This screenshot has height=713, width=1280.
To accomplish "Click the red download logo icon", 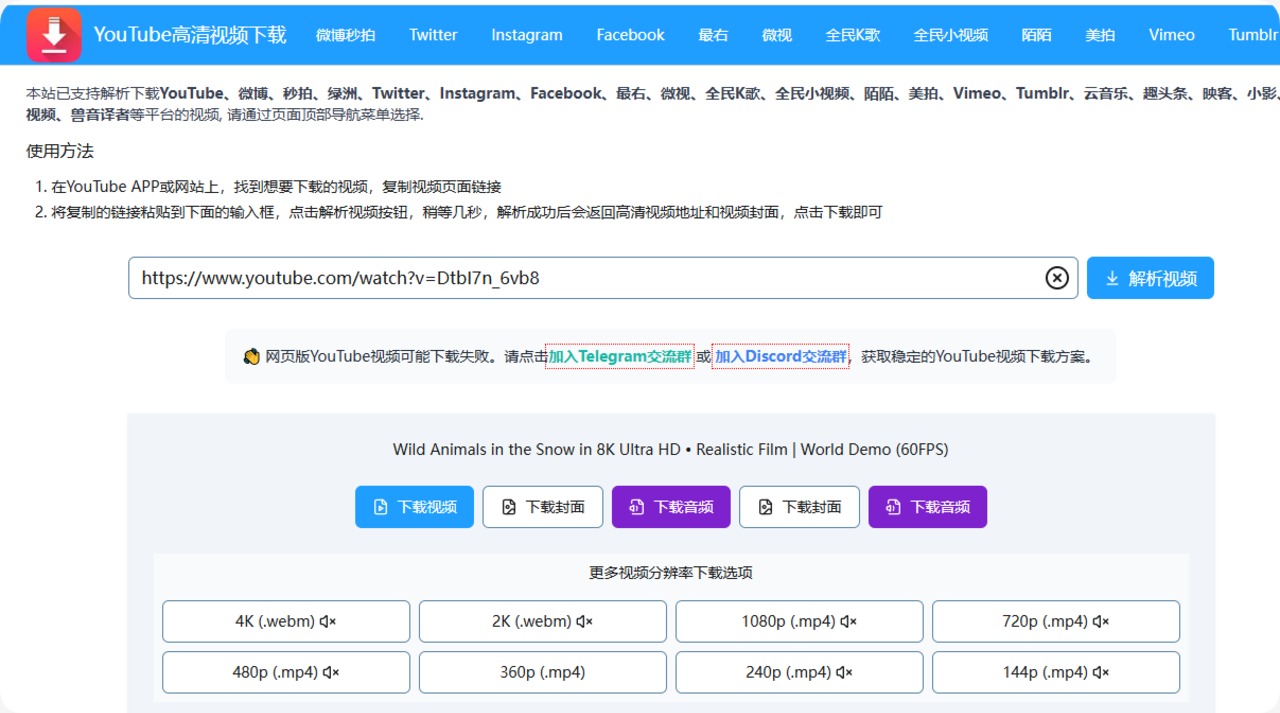I will [x=54, y=35].
